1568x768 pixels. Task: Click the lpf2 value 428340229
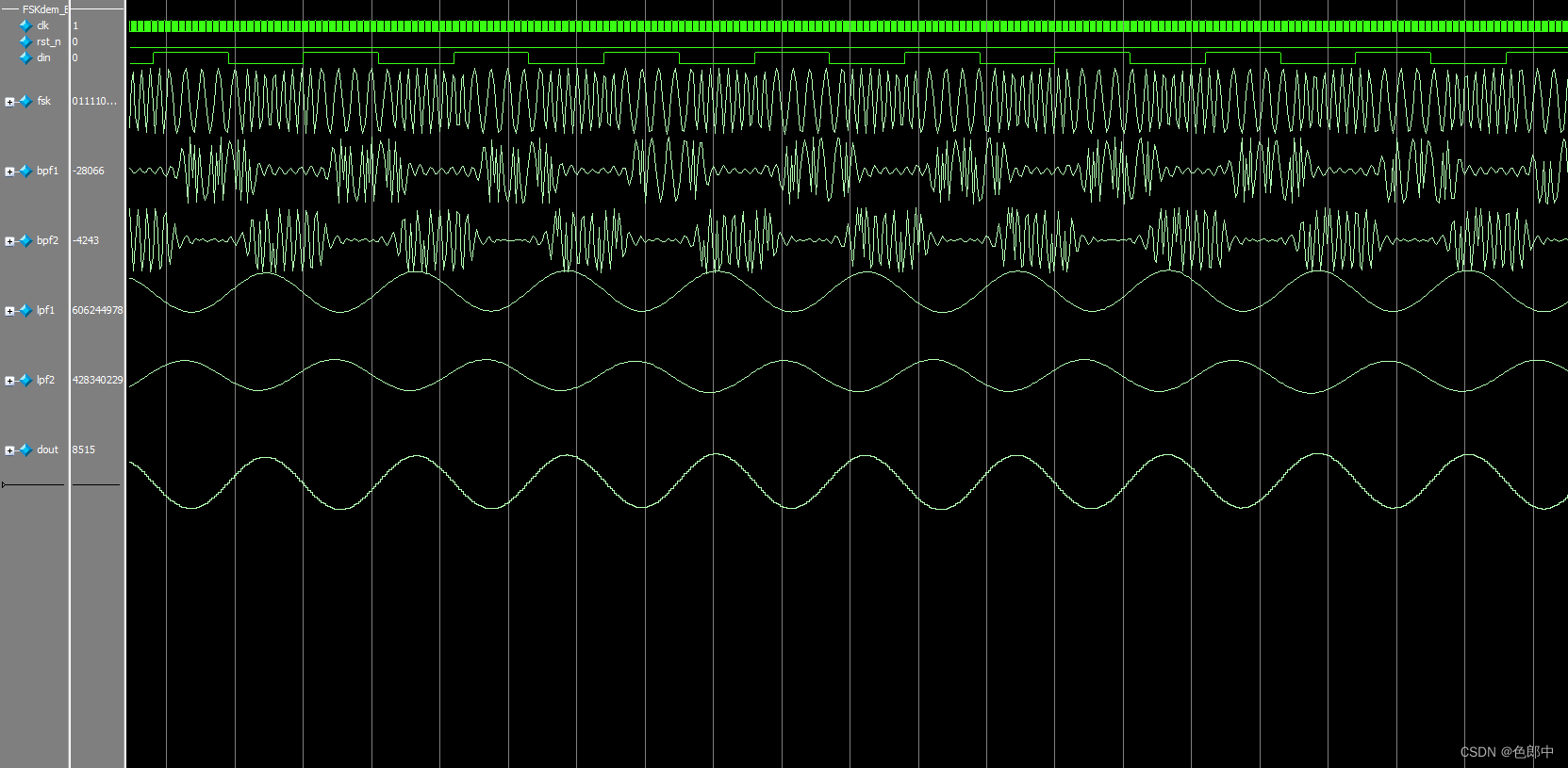97,380
